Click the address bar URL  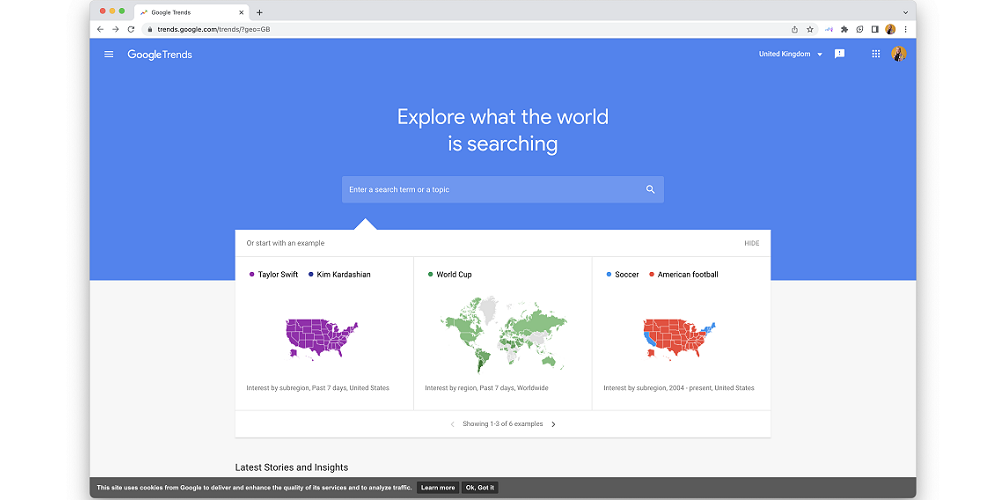(214, 29)
